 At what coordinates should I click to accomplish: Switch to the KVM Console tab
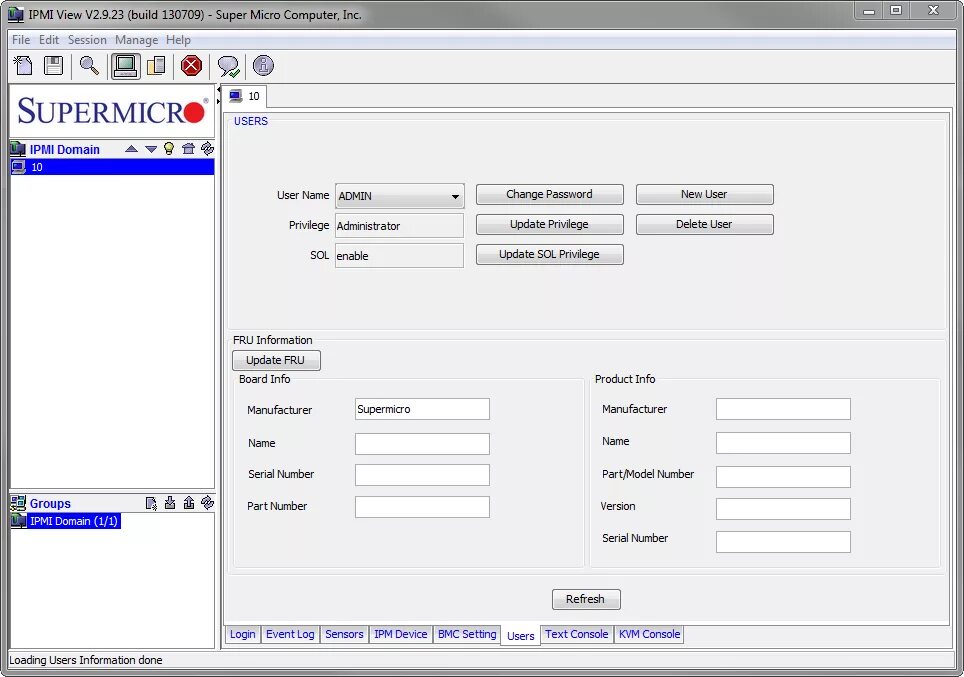point(649,634)
